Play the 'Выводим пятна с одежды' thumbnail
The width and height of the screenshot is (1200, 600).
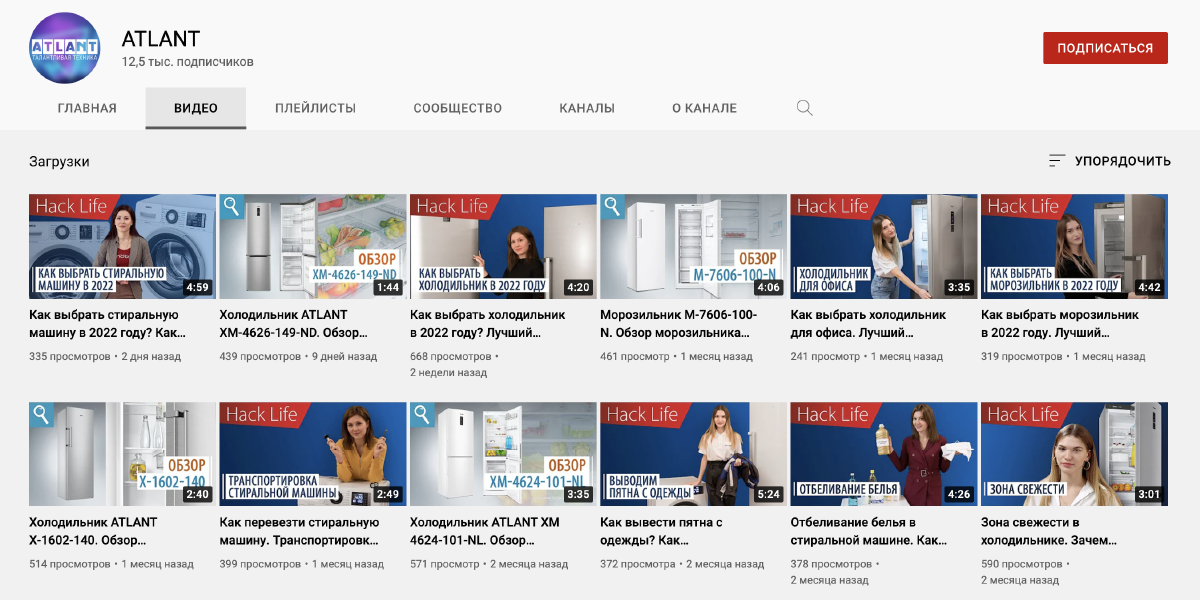[694, 454]
